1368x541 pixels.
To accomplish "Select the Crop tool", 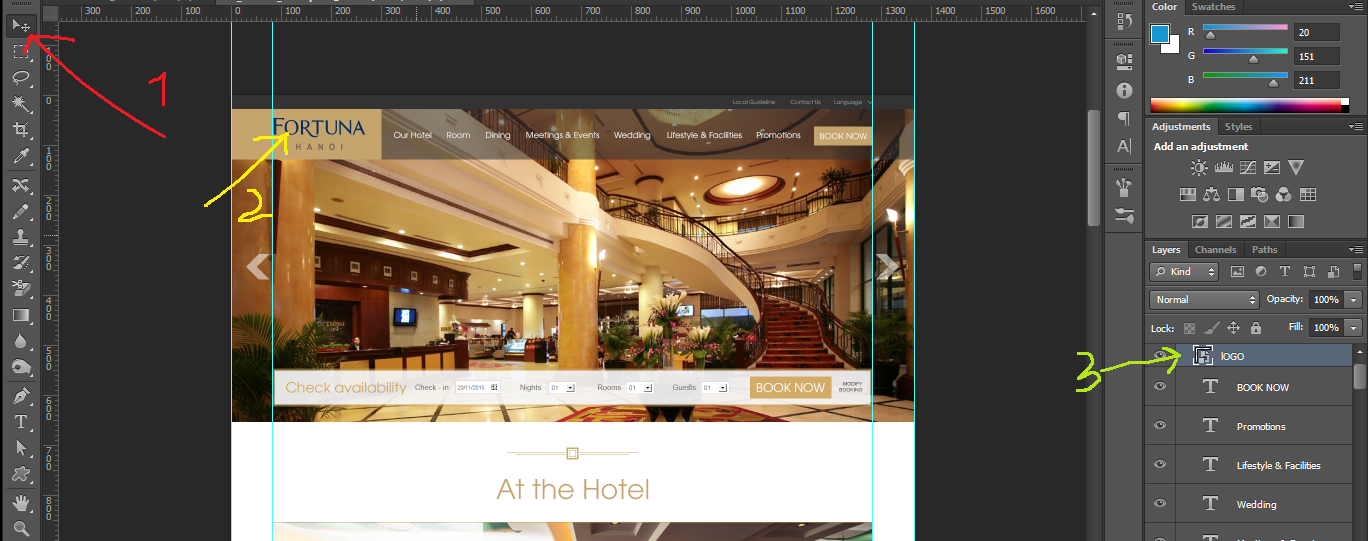I will (21, 130).
